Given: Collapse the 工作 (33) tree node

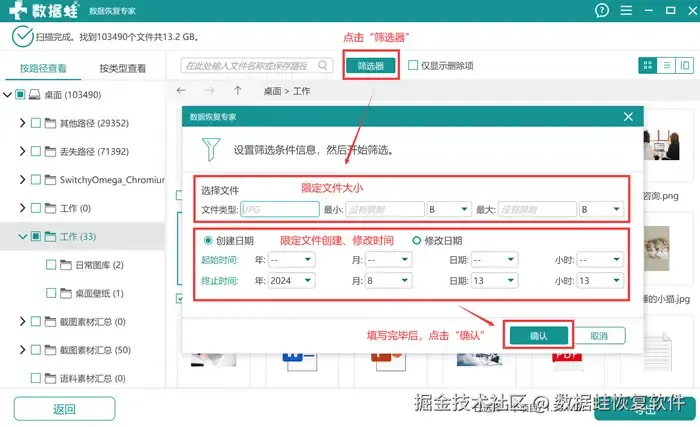Looking at the screenshot, I should point(22,236).
